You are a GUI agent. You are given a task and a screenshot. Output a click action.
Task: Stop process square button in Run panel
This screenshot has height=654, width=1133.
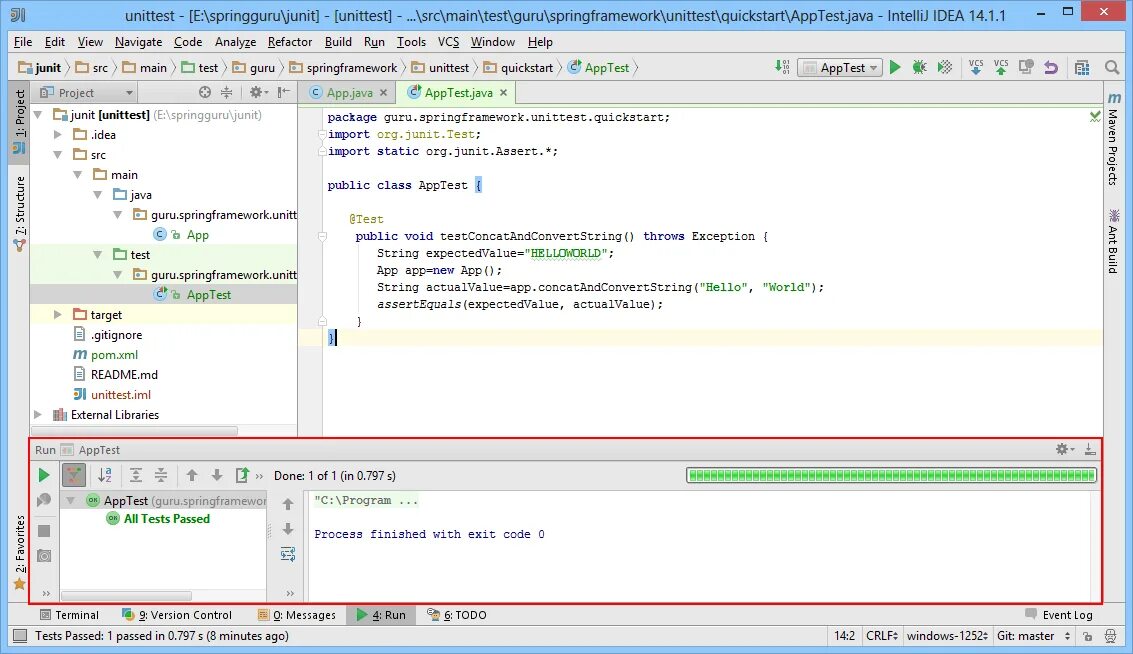44,531
